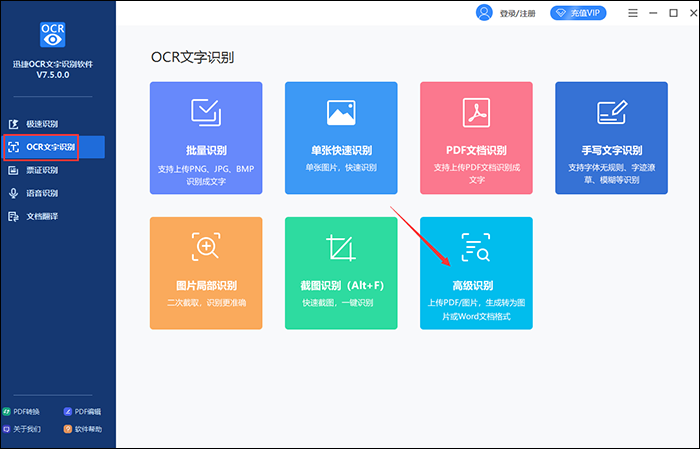The width and height of the screenshot is (700, 449).
Task: Open the 批量识别 tile
Action: point(206,138)
